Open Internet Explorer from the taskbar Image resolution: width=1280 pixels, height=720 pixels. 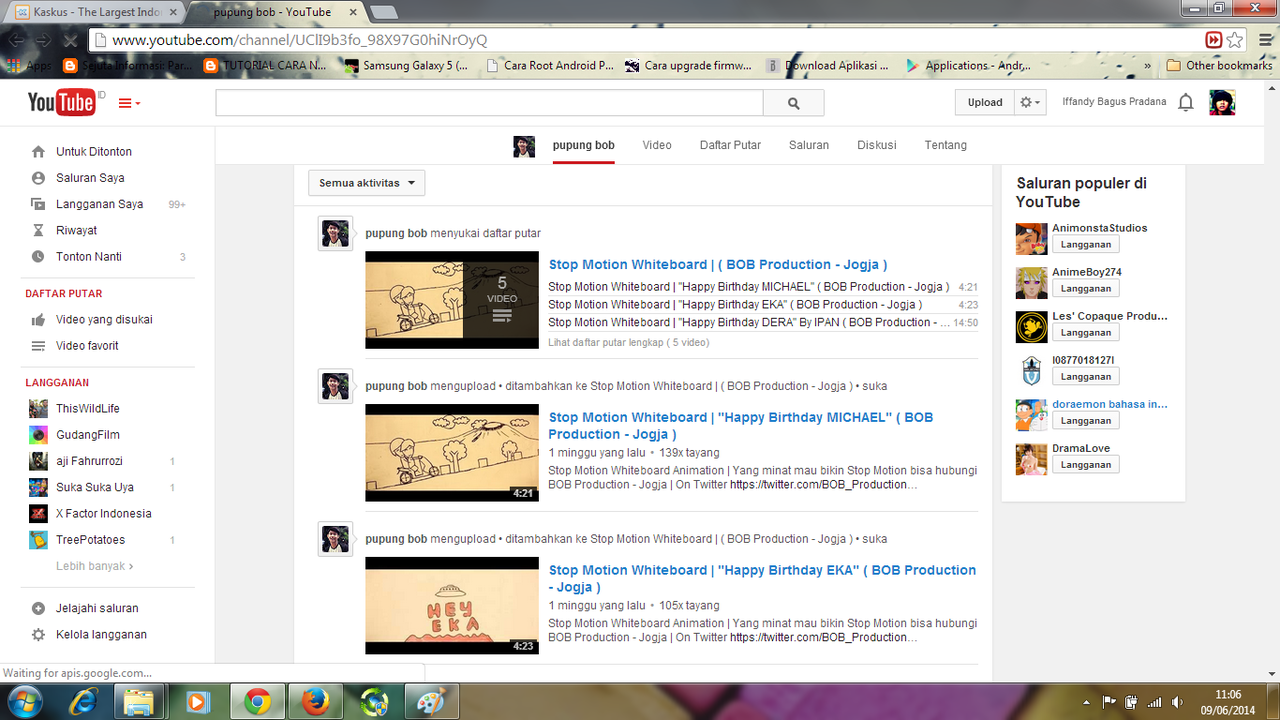[x=81, y=702]
